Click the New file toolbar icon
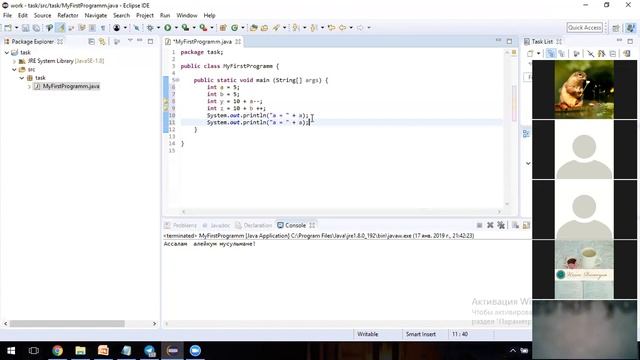This screenshot has height=360, width=640. pos(8,28)
